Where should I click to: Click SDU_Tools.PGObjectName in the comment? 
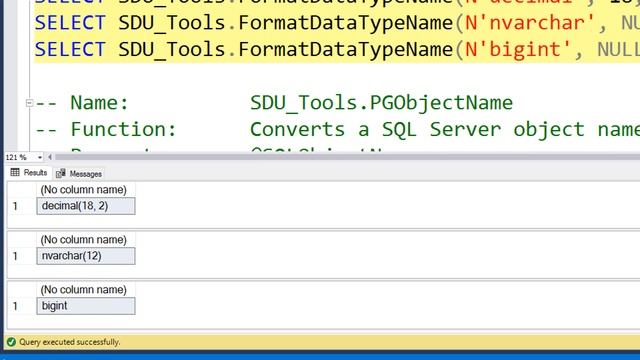click(381, 103)
